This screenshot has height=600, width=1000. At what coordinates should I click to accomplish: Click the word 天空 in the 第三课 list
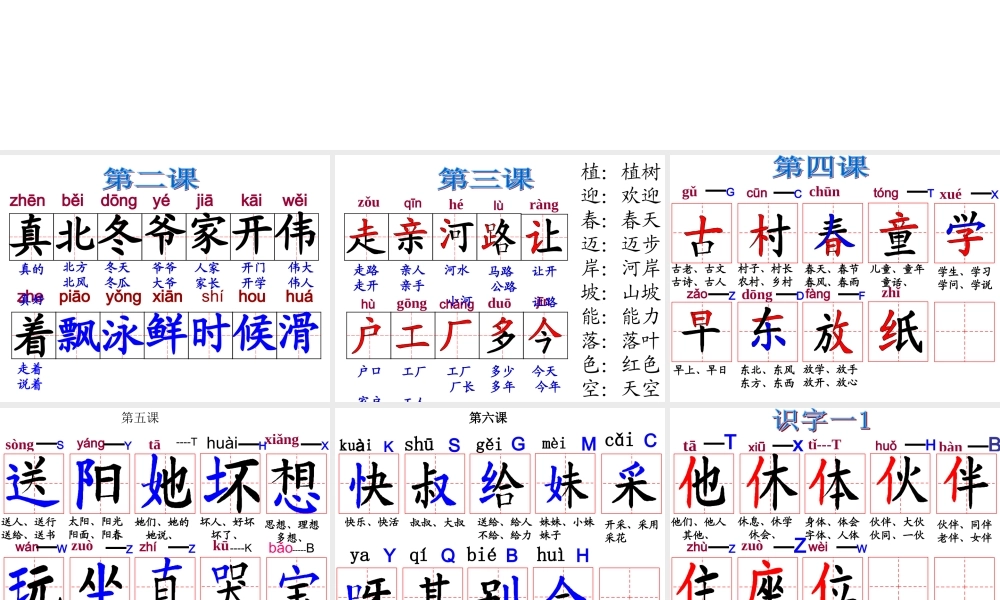pyautogui.click(x=641, y=388)
